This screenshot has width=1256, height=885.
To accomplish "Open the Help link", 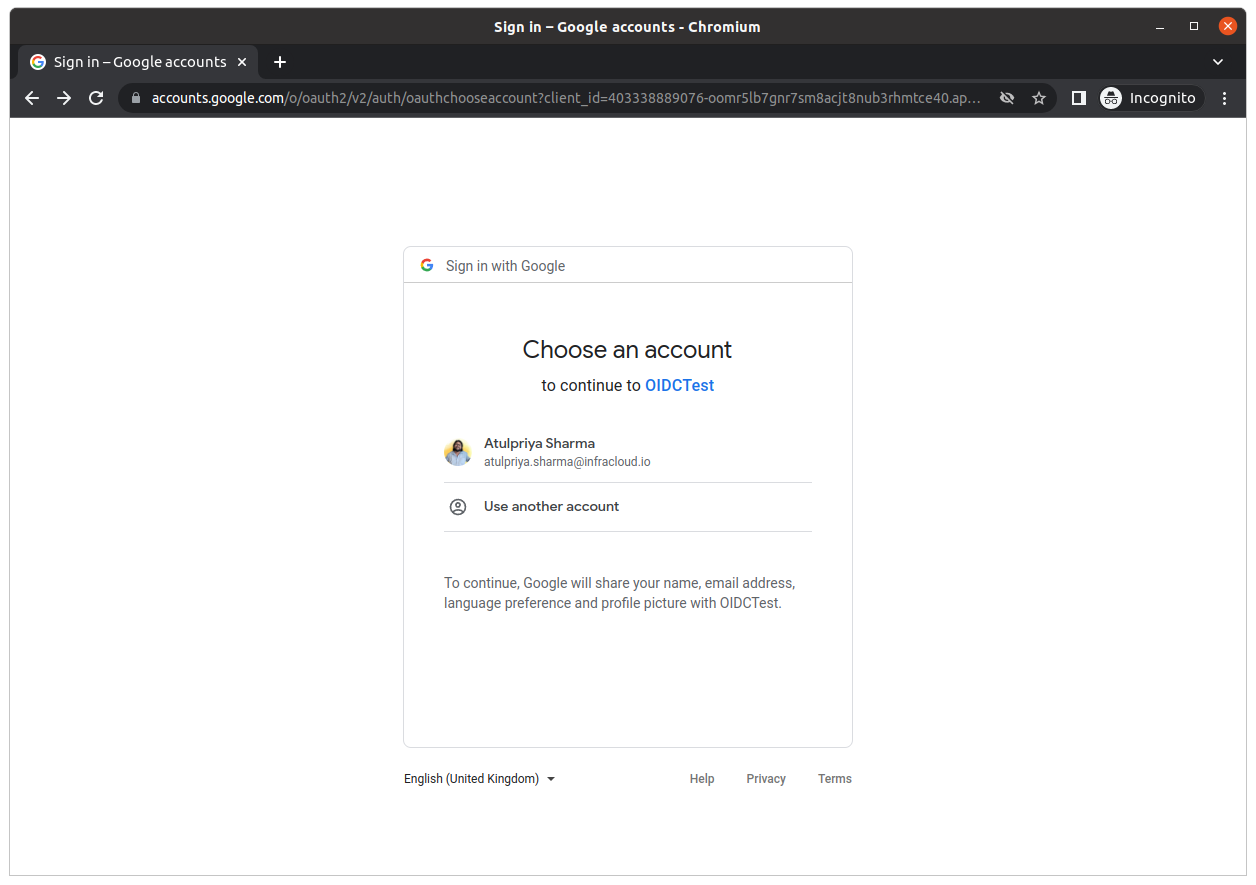I will 702,779.
